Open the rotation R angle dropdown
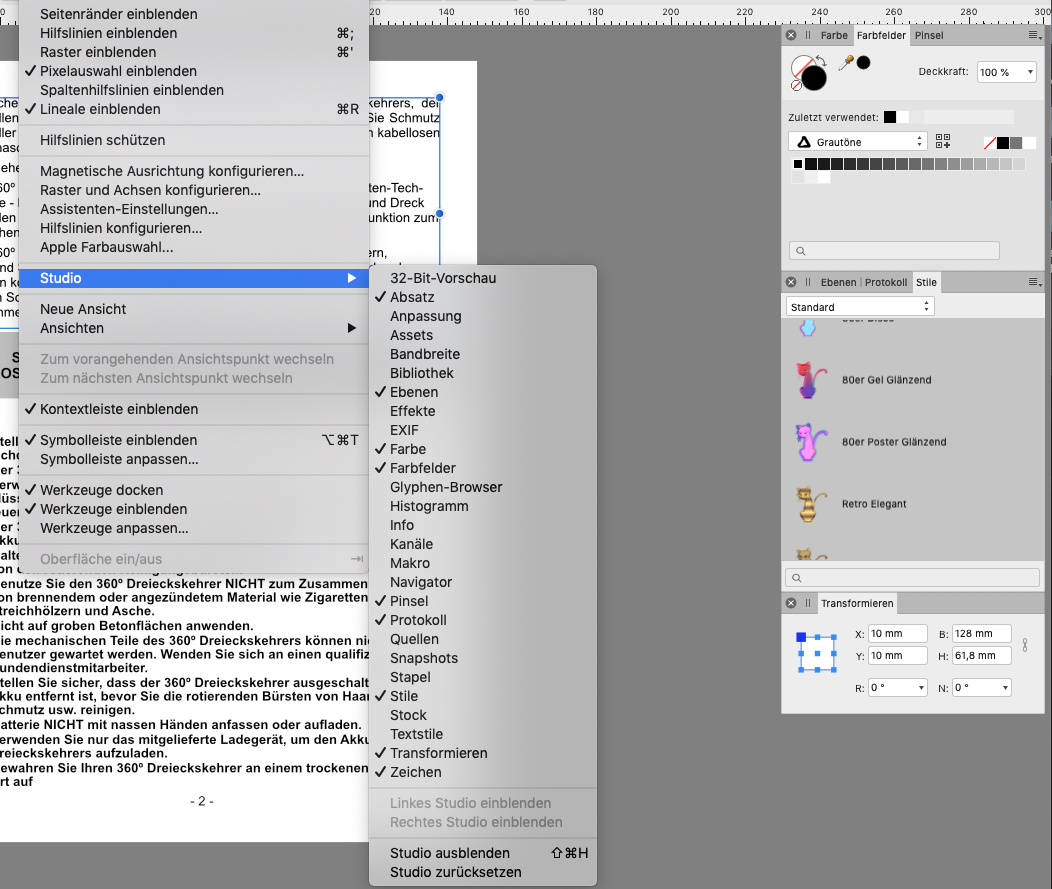Viewport: 1052px width, 889px height. pos(921,688)
